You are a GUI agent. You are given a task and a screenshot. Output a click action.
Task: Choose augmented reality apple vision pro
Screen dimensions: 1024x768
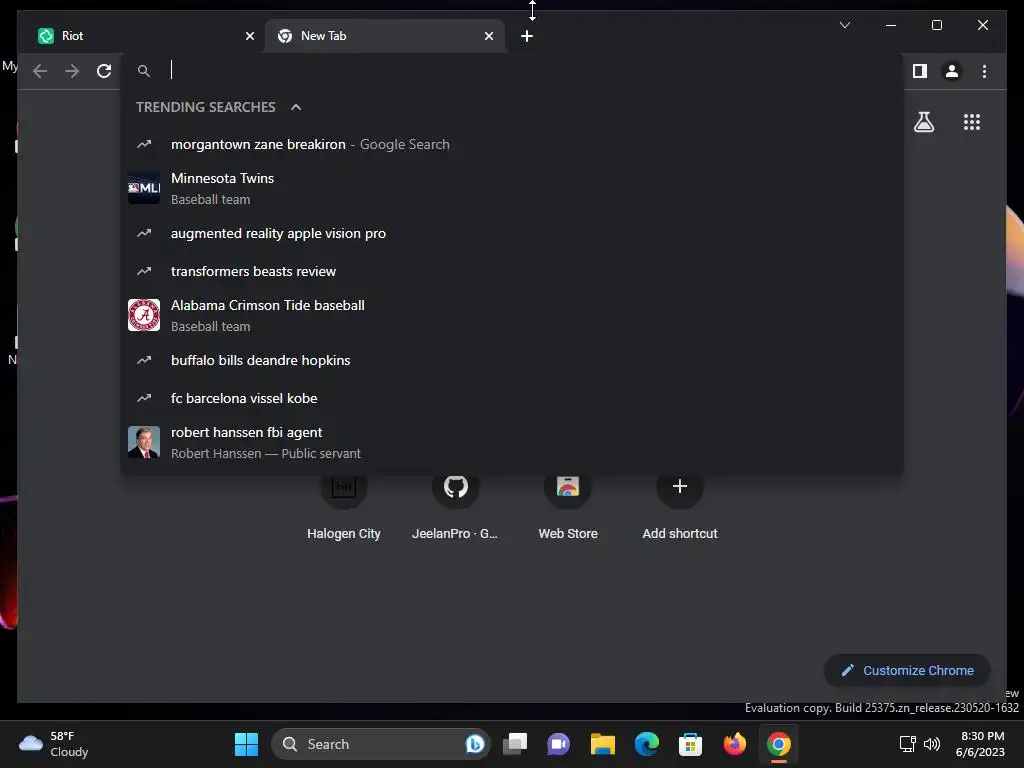click(512, 233)
